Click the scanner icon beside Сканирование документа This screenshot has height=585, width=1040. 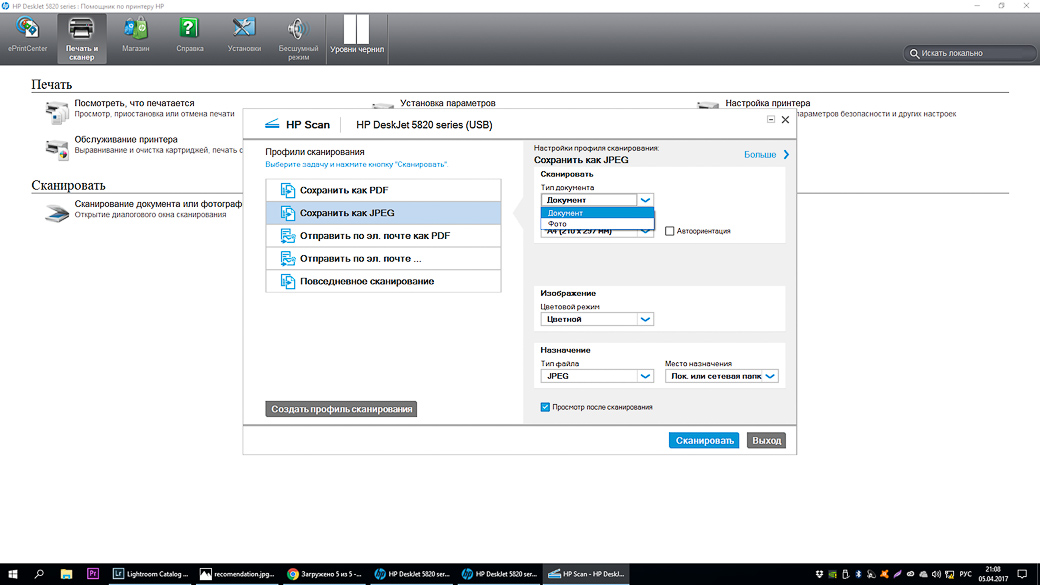[57, 213]
